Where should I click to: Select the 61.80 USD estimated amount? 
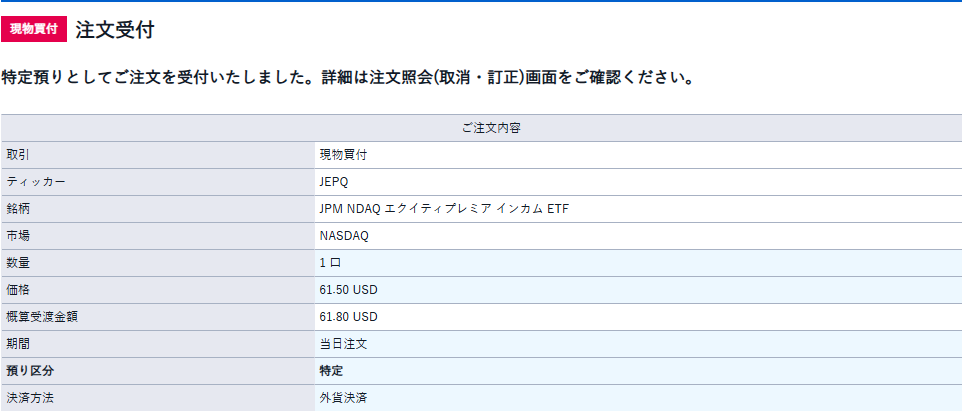(x=348, y=317)
